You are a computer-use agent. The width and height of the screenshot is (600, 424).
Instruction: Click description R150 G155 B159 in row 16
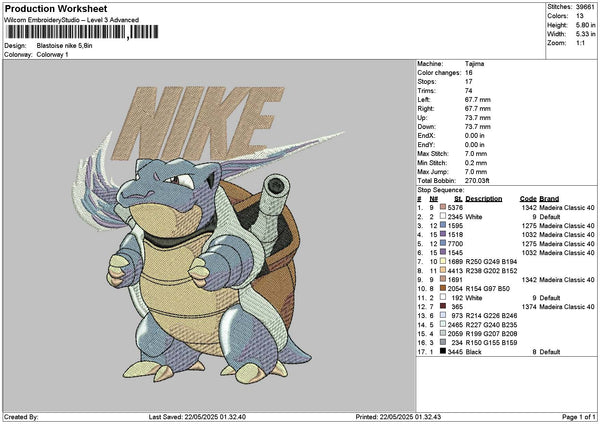click(491, 342)
